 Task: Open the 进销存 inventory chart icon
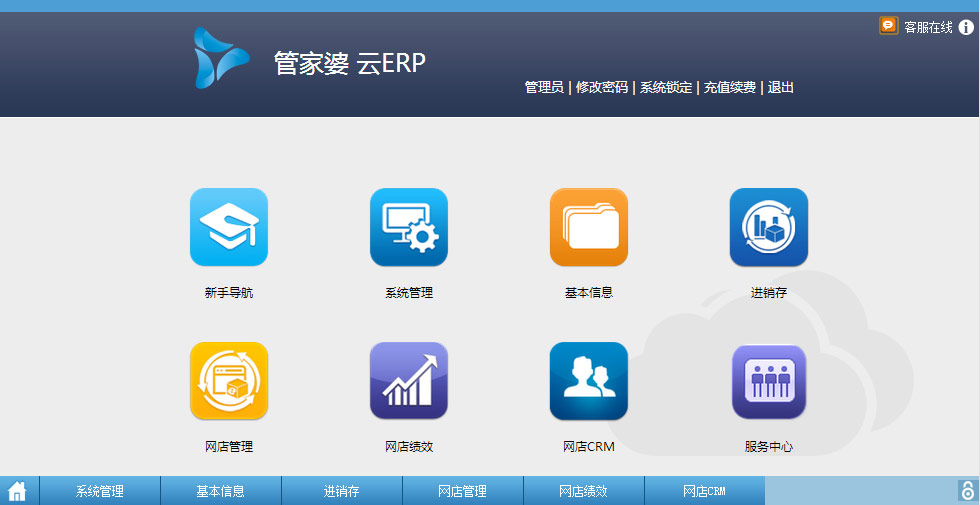coord(769,227)
